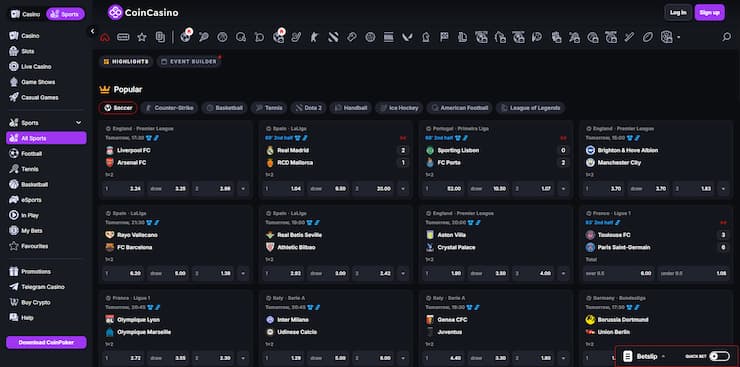
Task: Open the sportsbook home icon in the sports bar
Action: pyautogui.click(x=105, y=37)
